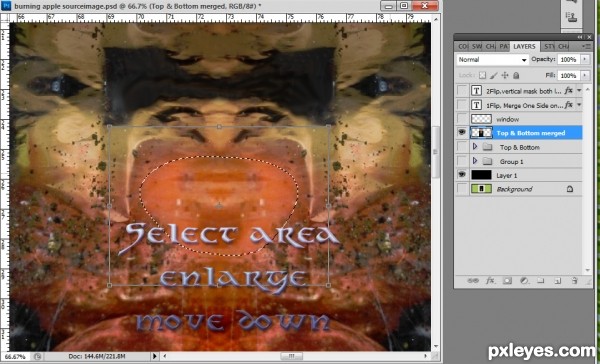This screenshot has width=600, height=364.
Task: Click the link layers icon
Action: coord(473,281)
